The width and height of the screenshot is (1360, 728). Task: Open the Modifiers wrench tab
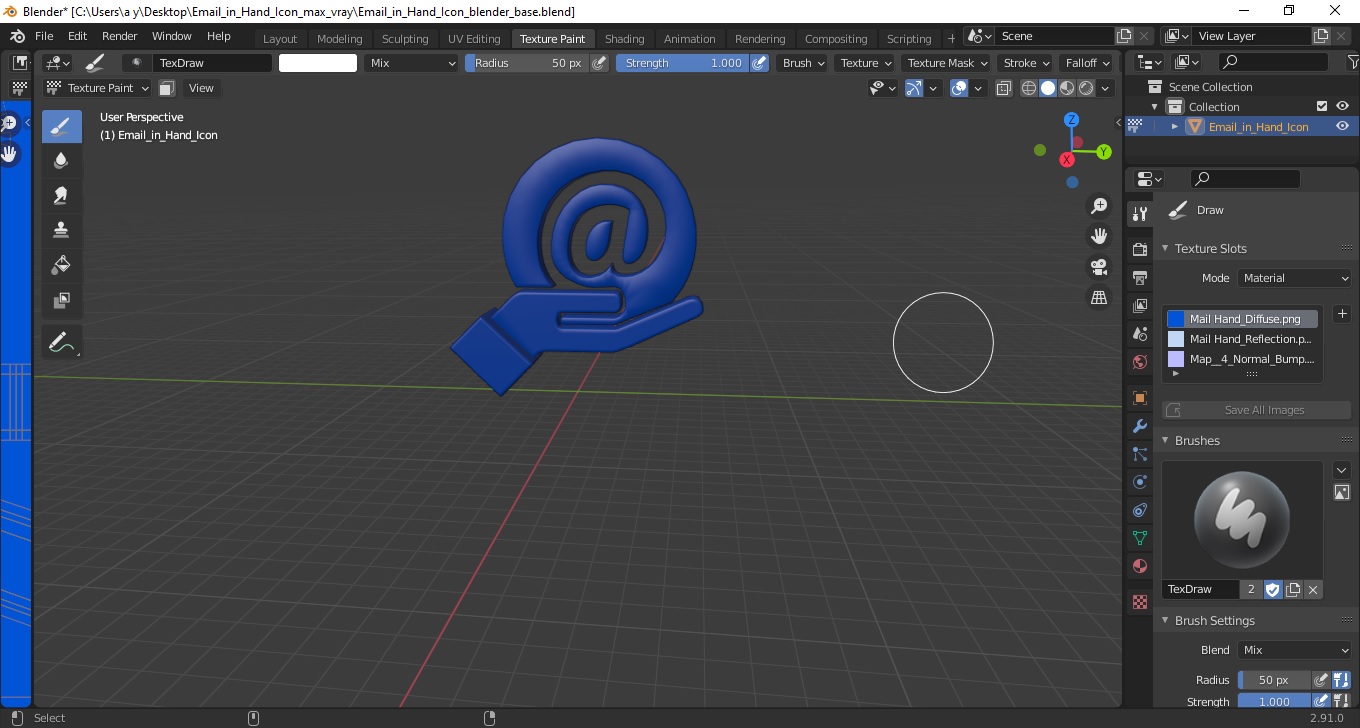1139,426
